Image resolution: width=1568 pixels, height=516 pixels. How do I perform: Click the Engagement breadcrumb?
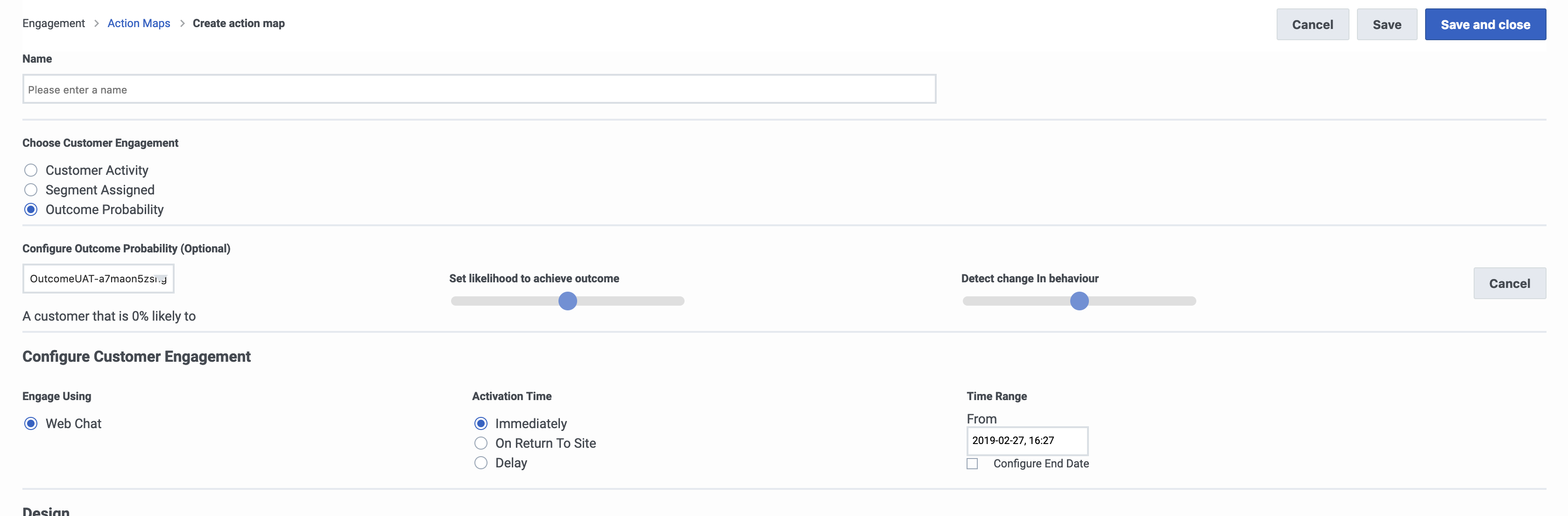[x=54, y=23]
